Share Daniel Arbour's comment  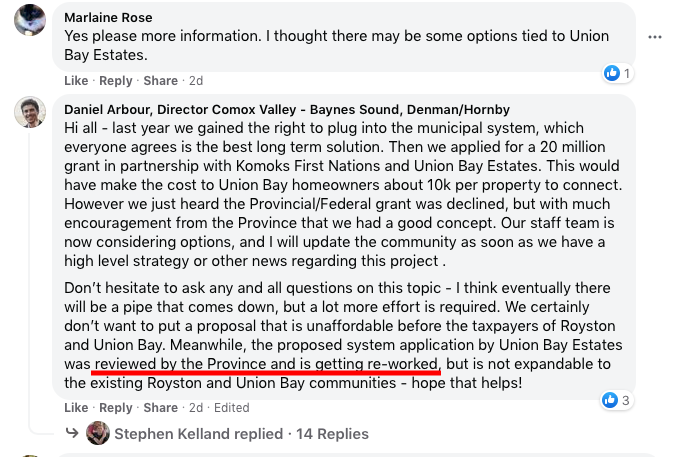pos(160,408)
